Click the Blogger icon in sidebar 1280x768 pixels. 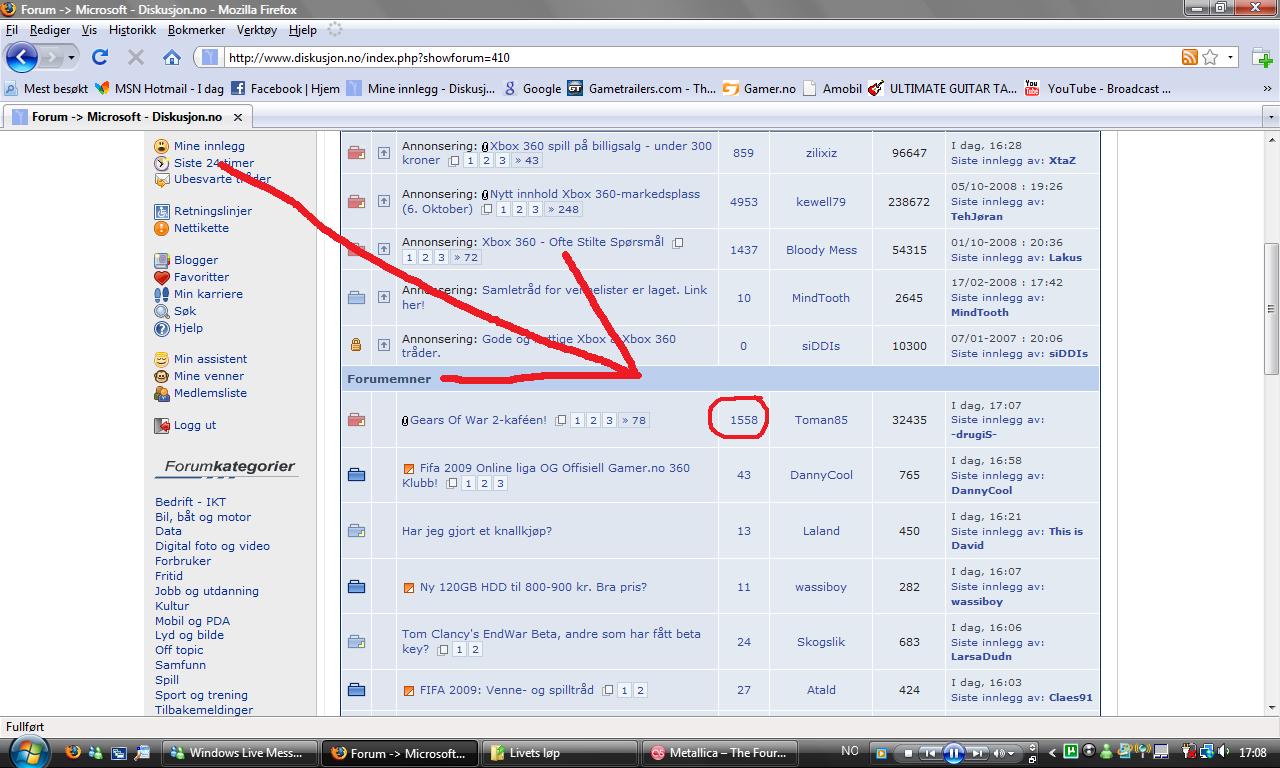tap(162, 260)
